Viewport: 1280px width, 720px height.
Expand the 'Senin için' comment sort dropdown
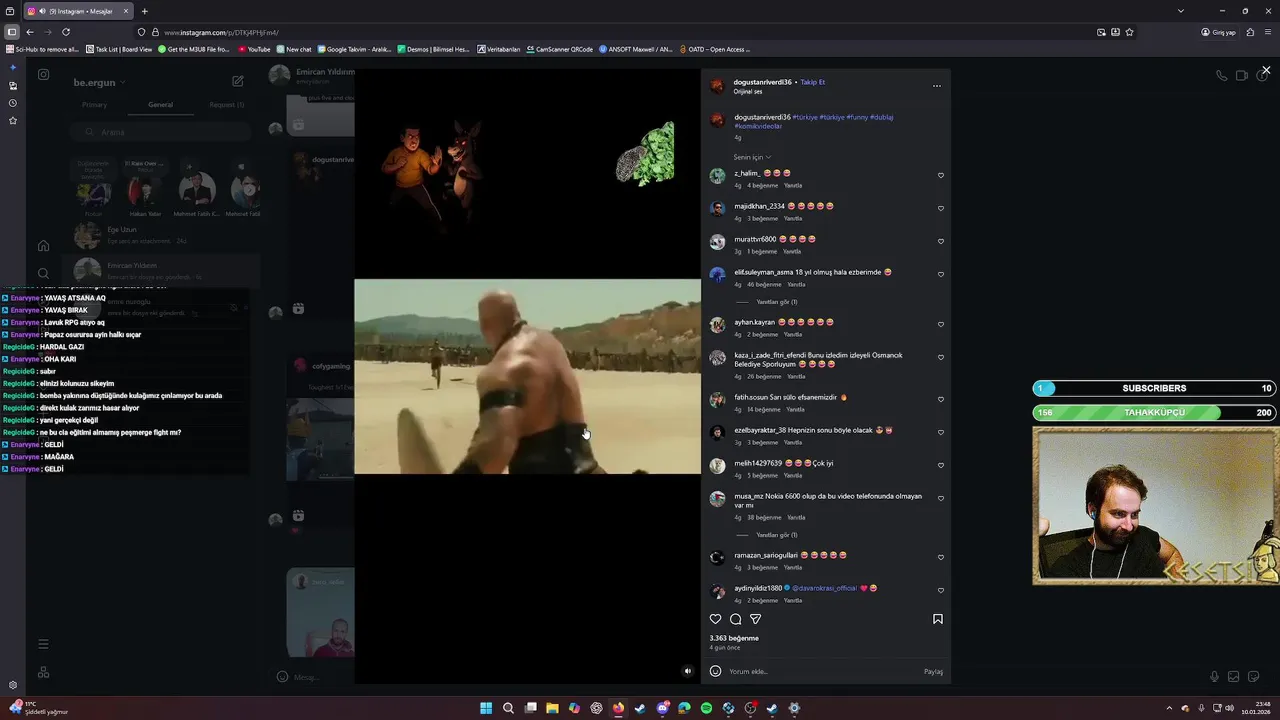pyautogui.click(x=752, y=157)
